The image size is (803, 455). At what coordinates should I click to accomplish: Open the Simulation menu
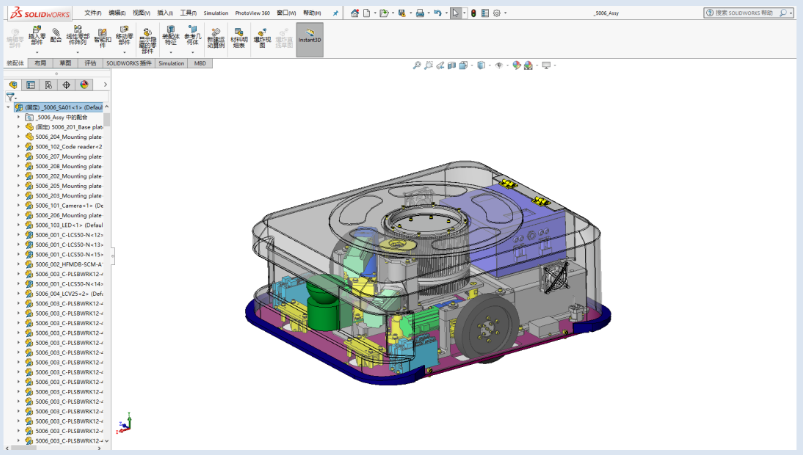[216, 13]
